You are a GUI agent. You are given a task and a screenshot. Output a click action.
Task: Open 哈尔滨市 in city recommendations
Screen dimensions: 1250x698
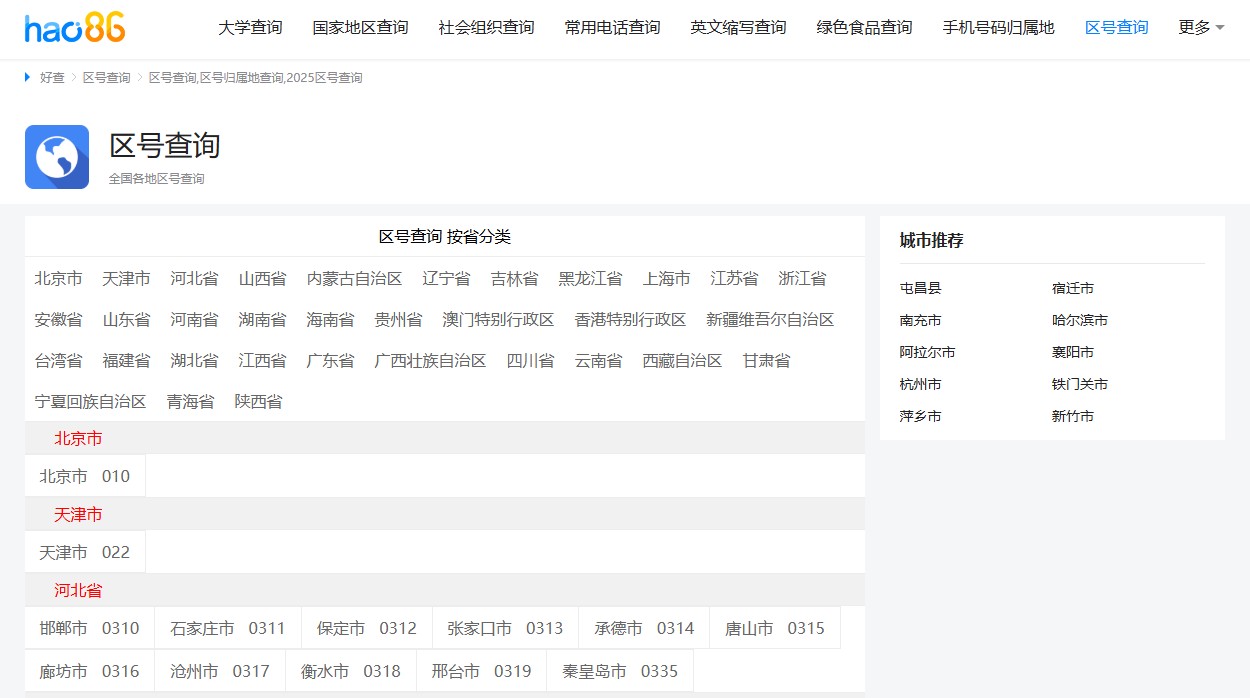(1079, 320)
